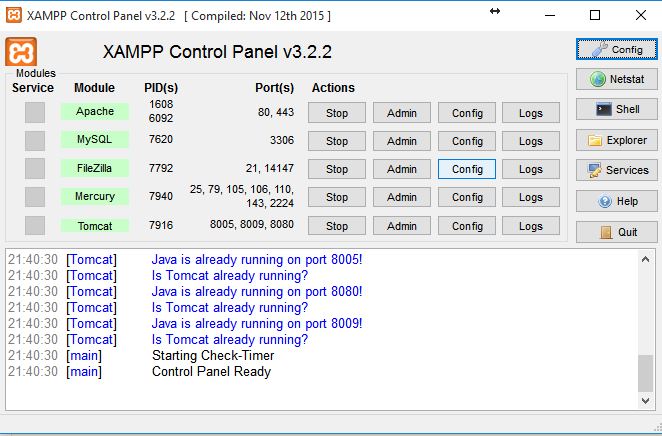Click the Apache module label
This screenshot has height=436, width=662.
[x=95, y=111]
